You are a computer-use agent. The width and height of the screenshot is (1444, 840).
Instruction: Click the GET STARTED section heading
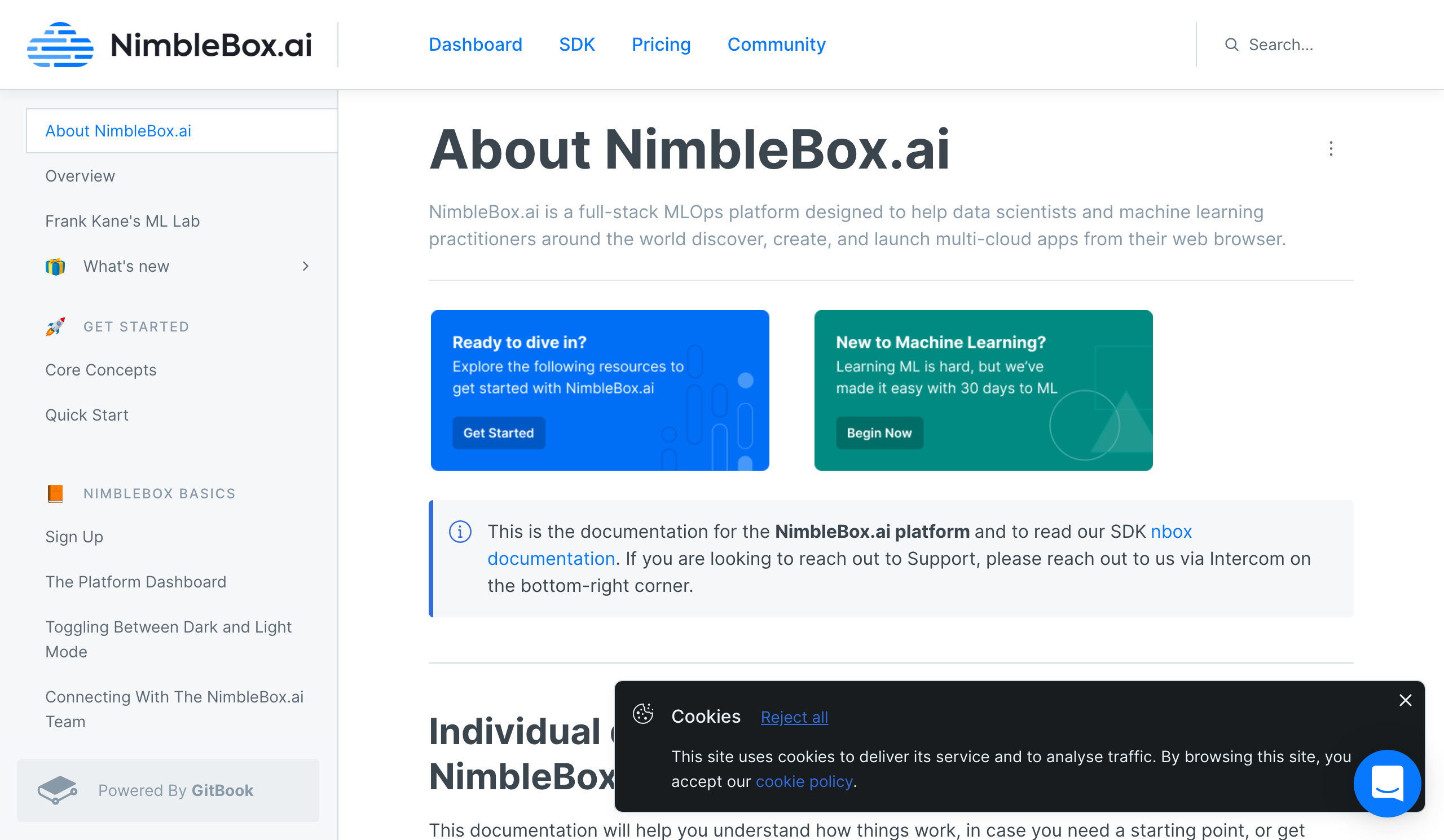(x=137, y=326)
